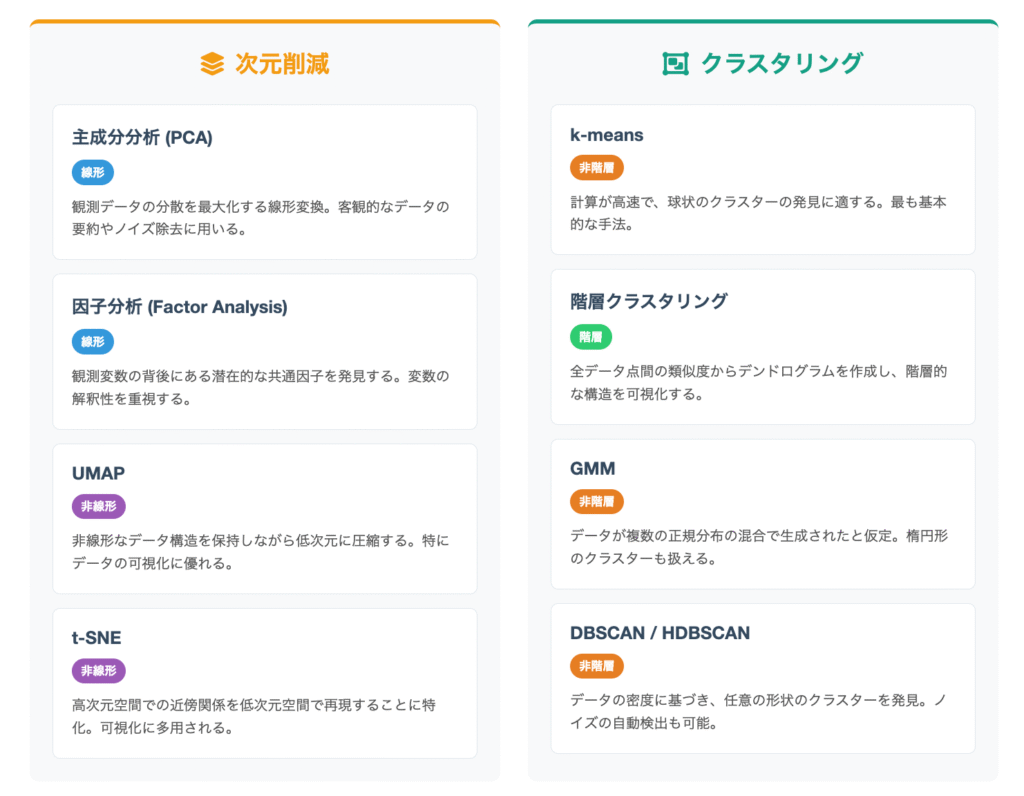This screenshot has width=1024, height=796.
Task: Click the cluster icon beside クラスタリング
Action: [676, 64]
